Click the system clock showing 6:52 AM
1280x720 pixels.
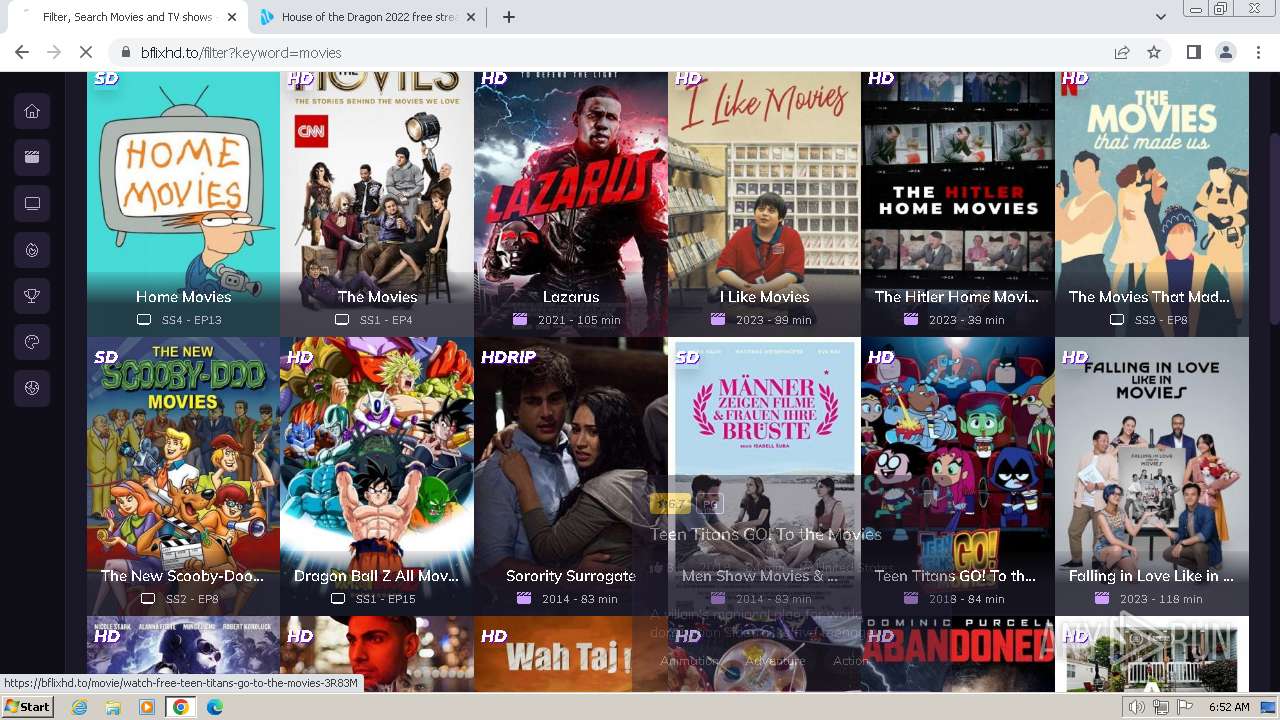(1228, 707)
